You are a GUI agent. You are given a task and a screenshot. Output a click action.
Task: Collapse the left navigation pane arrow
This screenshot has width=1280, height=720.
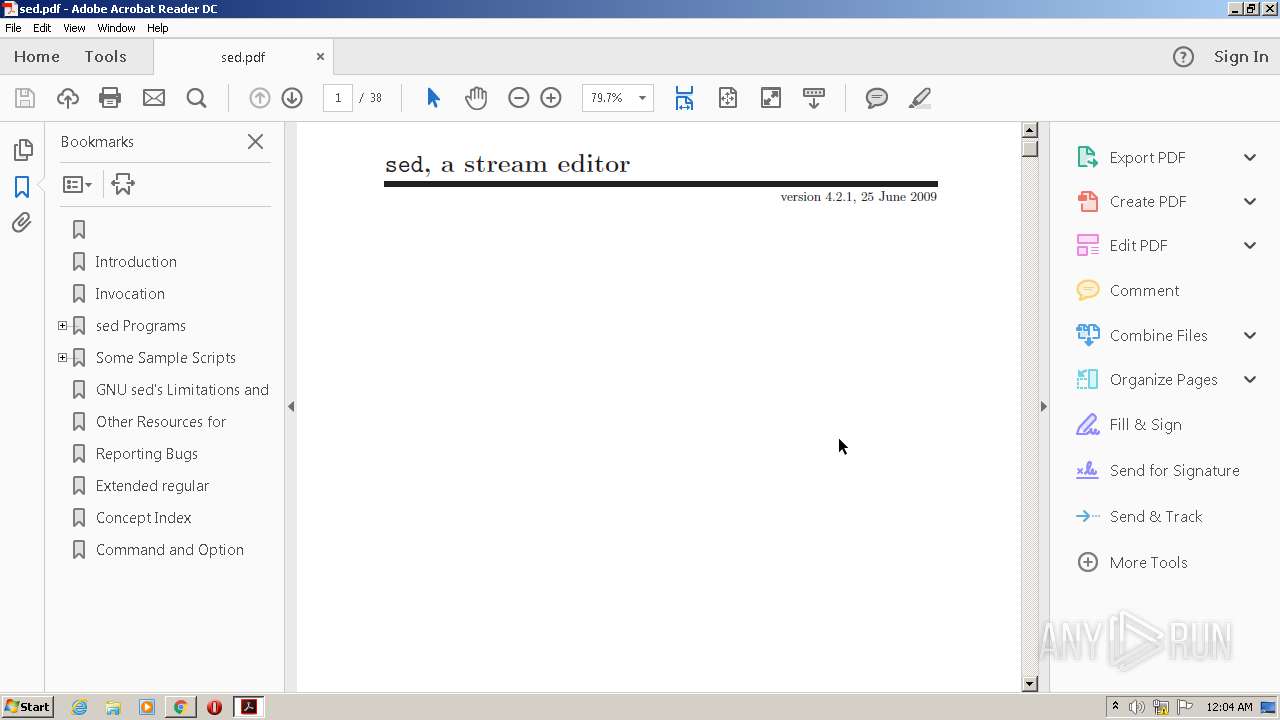pyautogui.click(x=291, y=407)
